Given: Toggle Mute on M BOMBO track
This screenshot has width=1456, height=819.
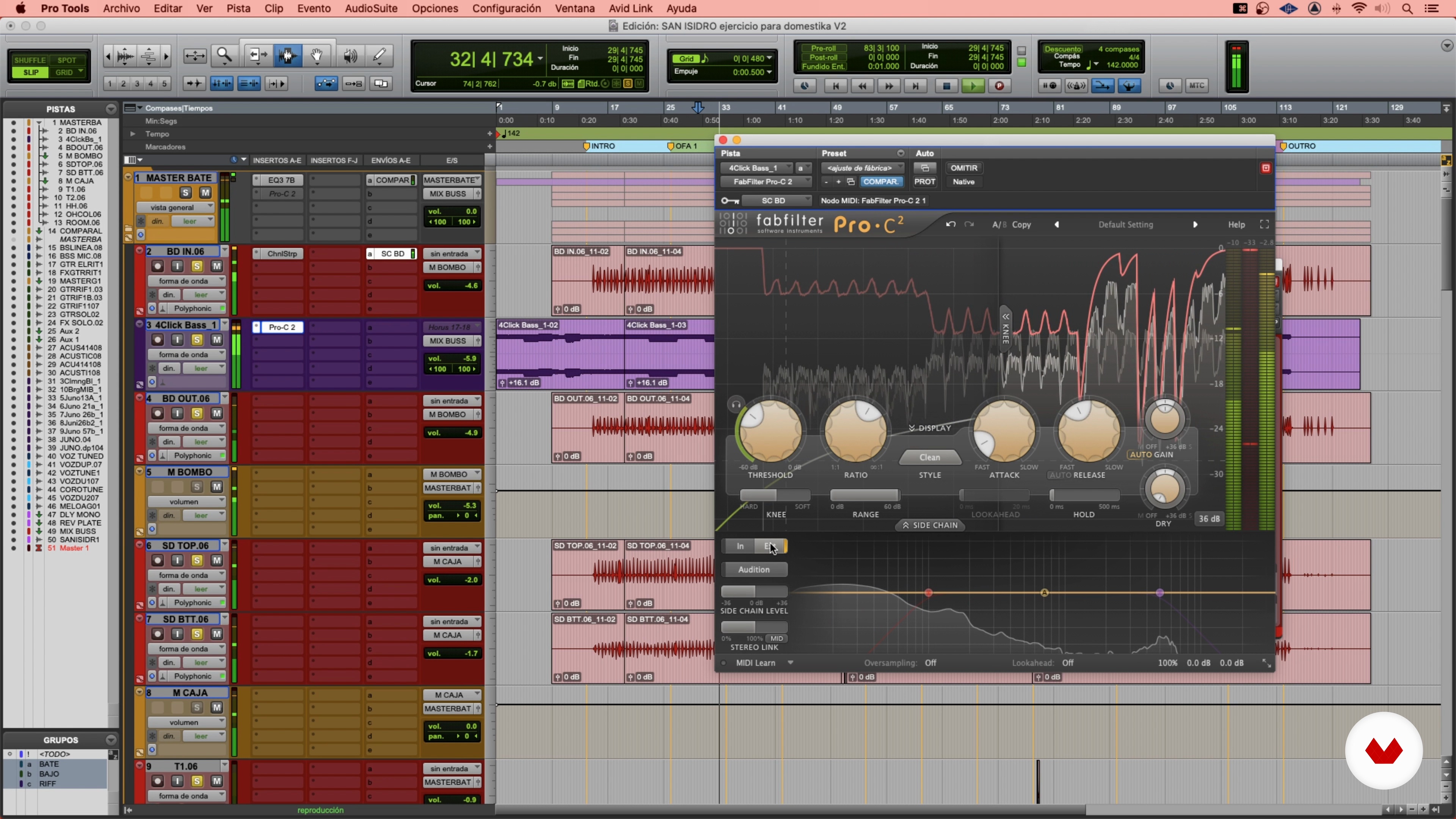Looking at the screenshot, I should 217,486.
